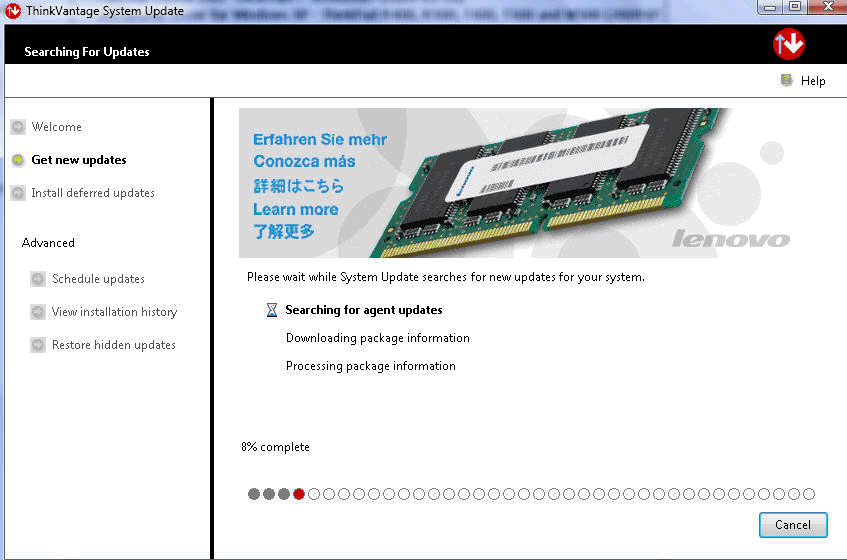Click the Help question mark icon
This screenshot has width=847, height=560.
click(786, 80)
